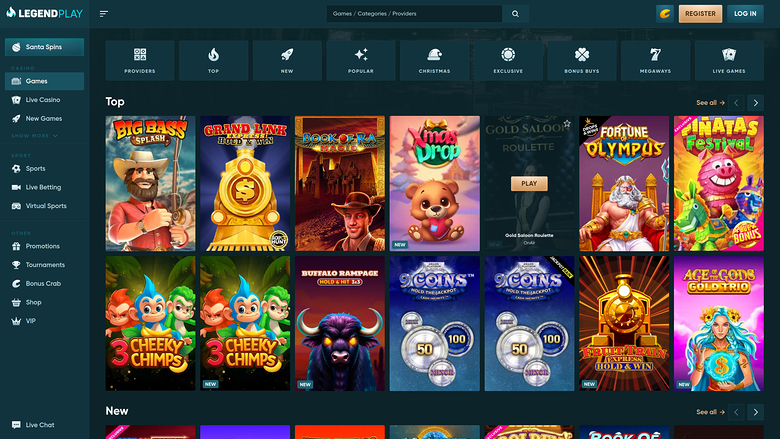Open Live Casino from sidebar
The image size is (780, 439).
[44, 100]
